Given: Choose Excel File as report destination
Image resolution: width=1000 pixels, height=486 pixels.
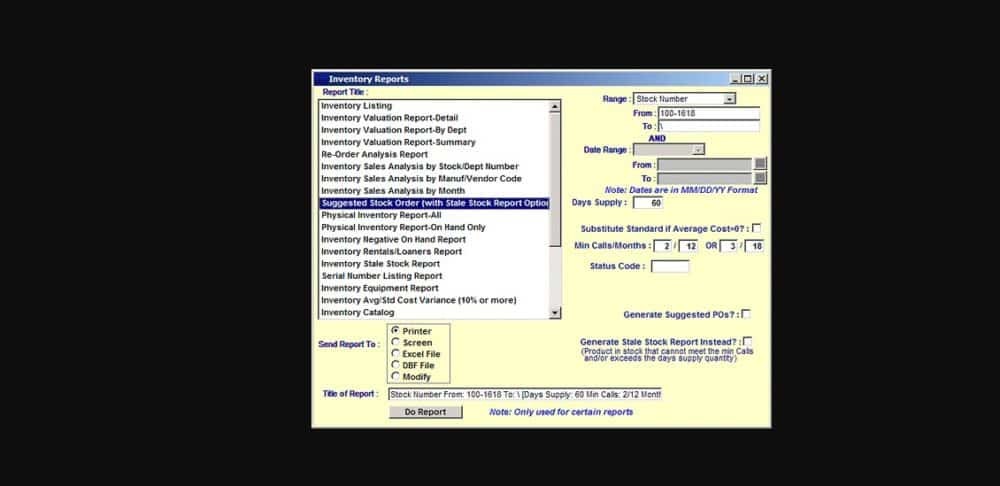Looking at the screenshot, I should pyautogui.click(x=395, y=354).
